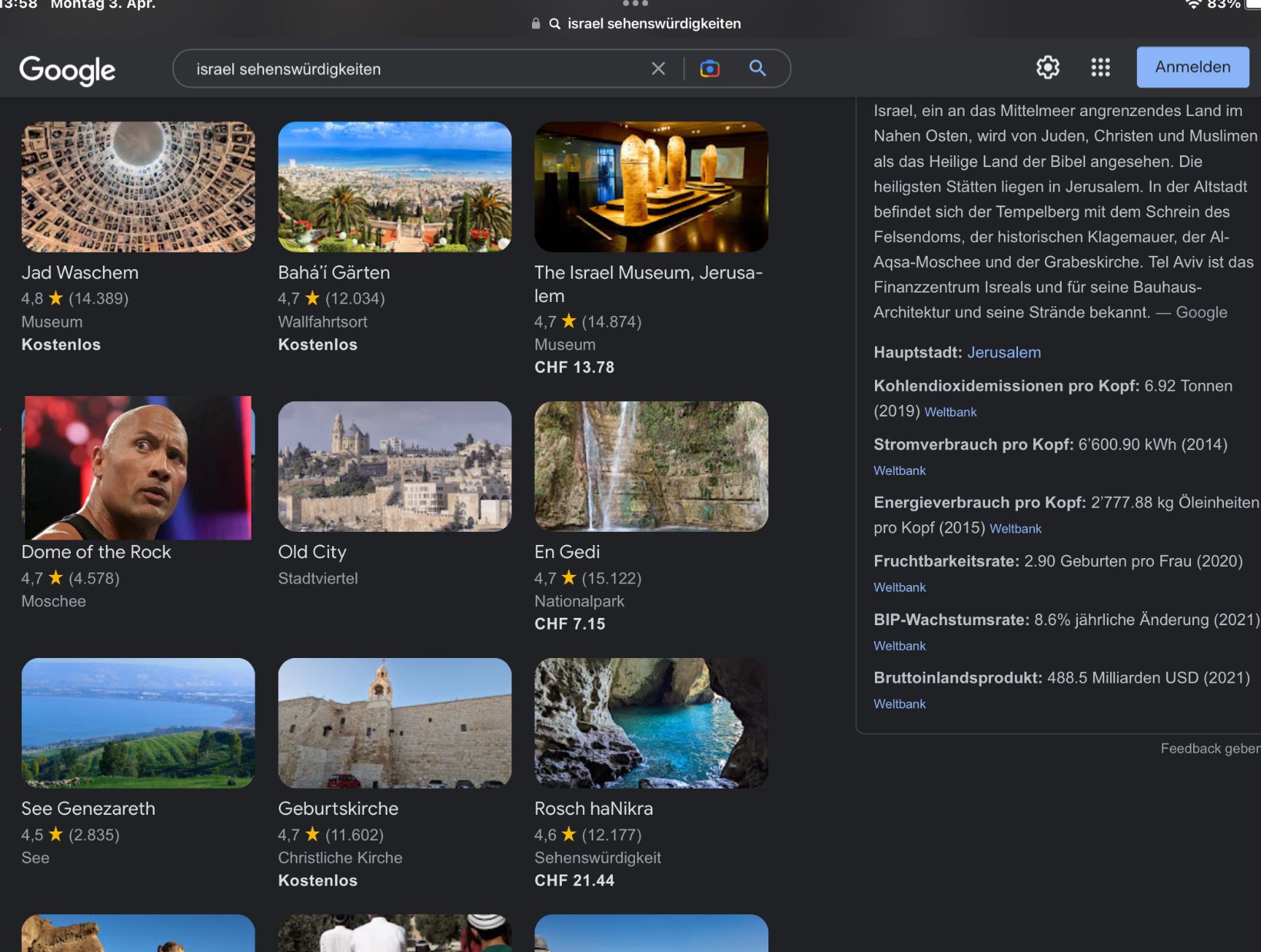This screenshot has height=952, width=1261.
Task: Click the Jad Waschem 4,8 star rating
Action: pos(74,298)
